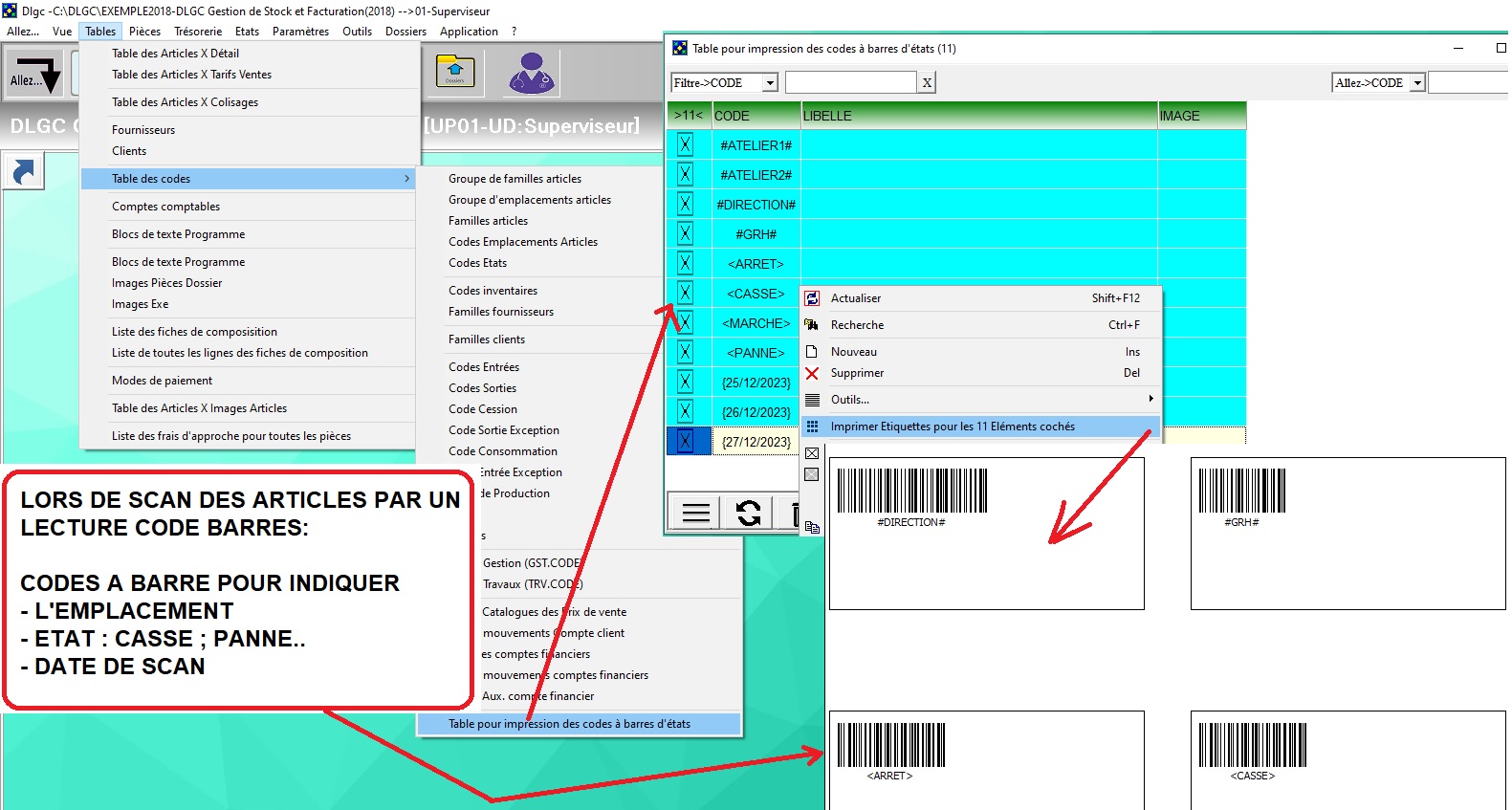
Task: Click the >11< column header
Action: (689, 116)
